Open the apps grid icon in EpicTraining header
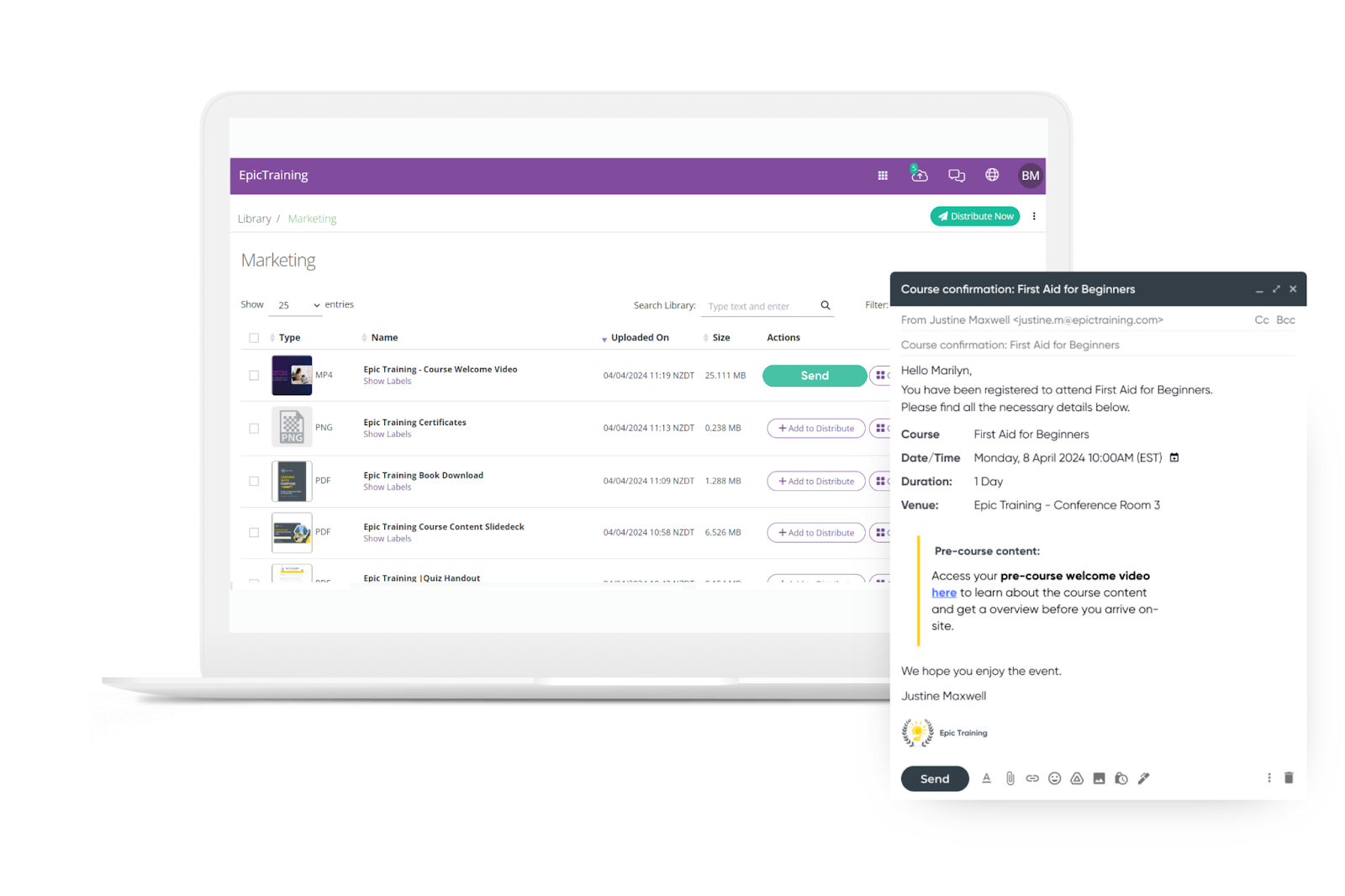Image resolution: width=1345 pixels, height=896 pixels. pyautogui.click(x=883, y=176)
